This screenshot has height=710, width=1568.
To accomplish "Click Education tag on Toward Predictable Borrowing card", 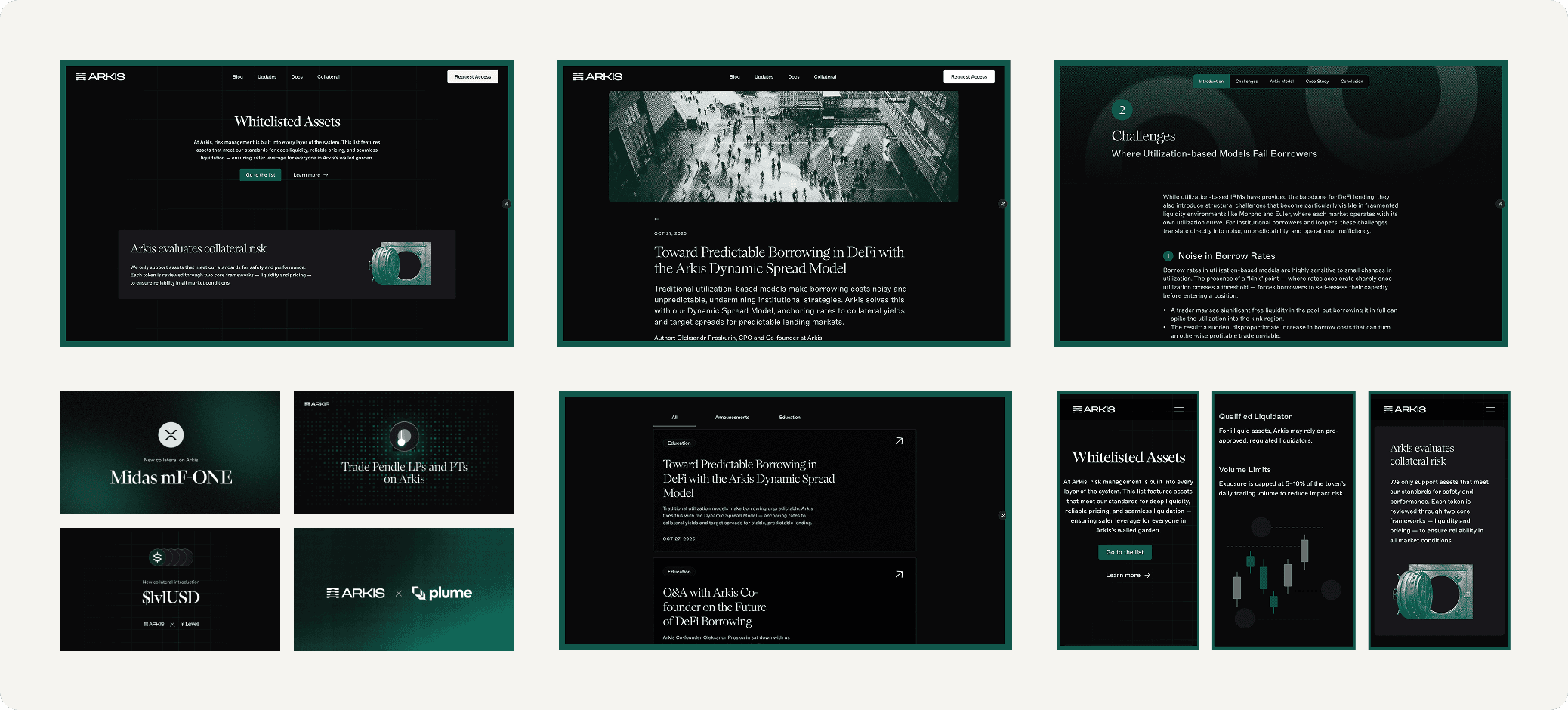I will (x=679, y=443).
